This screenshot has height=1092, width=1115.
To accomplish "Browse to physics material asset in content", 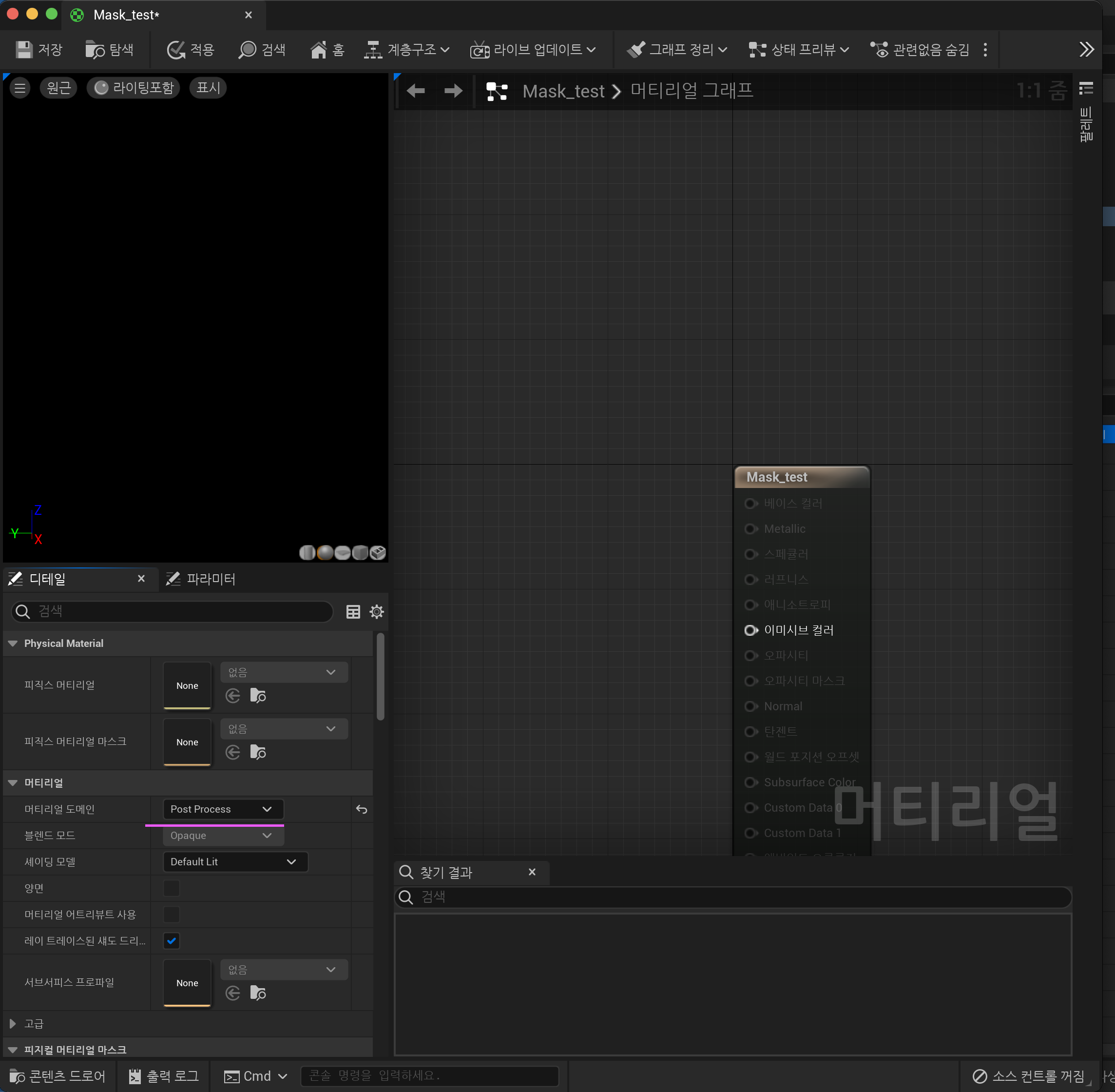I will 258,696.
